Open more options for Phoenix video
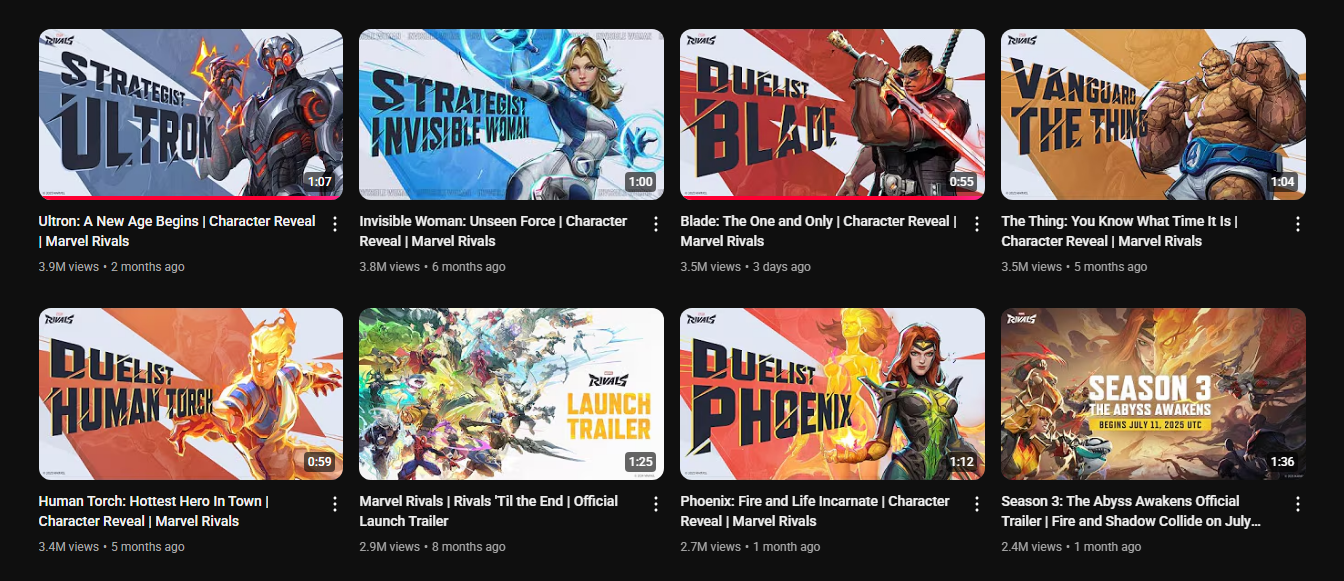This screenshot has height=581, width=1344. (977, 504)
